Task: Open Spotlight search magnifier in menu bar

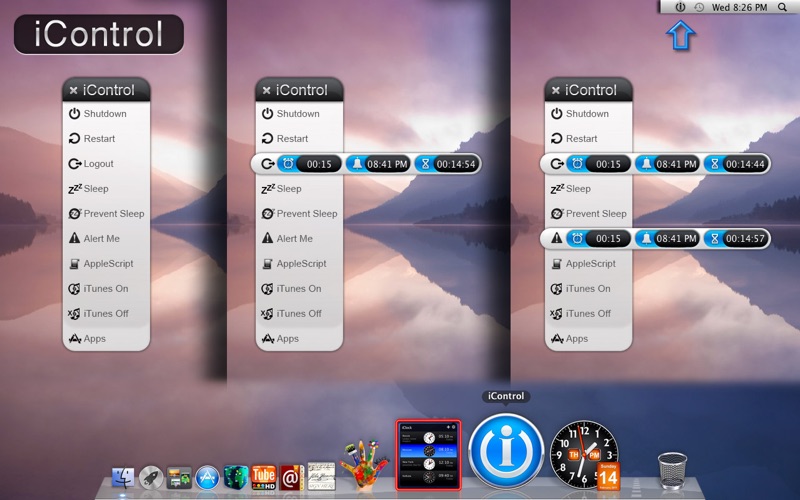Action: click(782, 7)
